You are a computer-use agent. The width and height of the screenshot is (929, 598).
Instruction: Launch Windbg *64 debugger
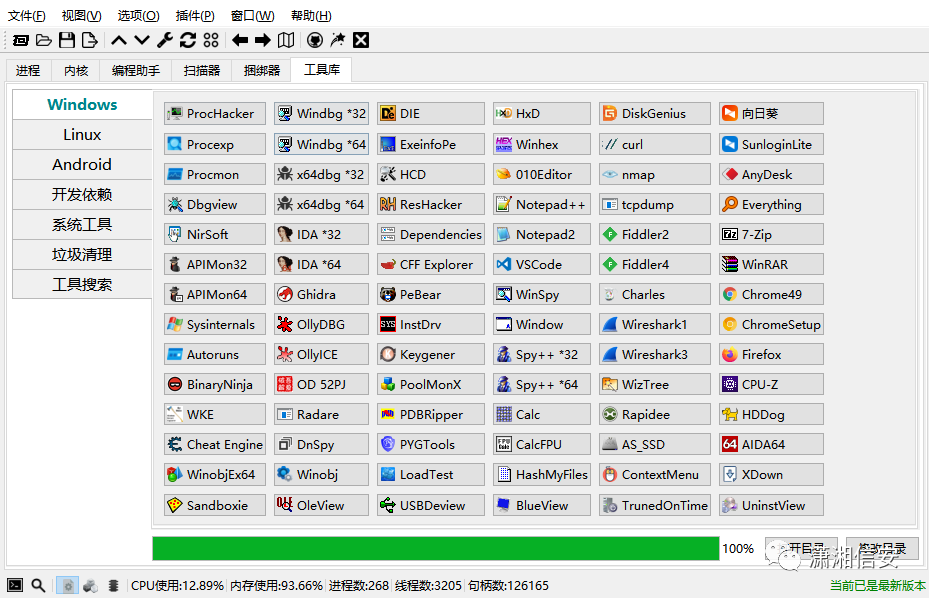[321, 144]
